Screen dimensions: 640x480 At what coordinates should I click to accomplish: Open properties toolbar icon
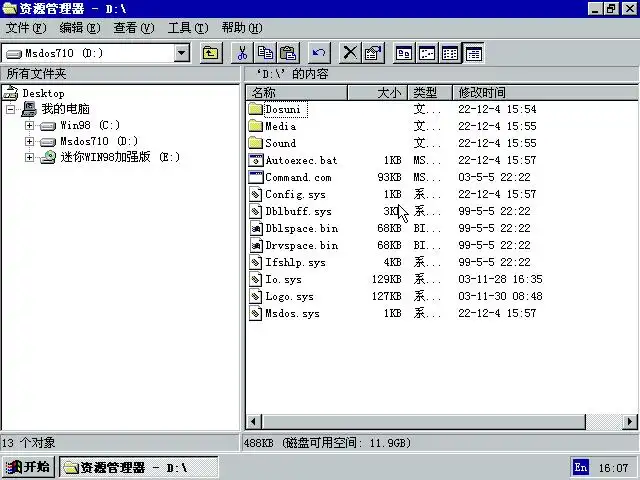coord(373,53)
